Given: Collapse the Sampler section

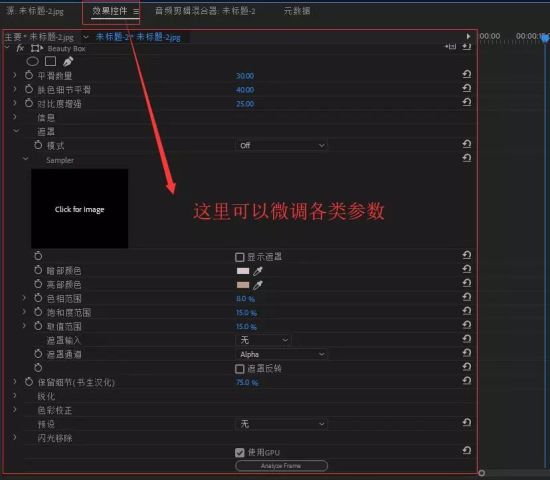Looking at the screenshot, I should click(x=26, y=159).
